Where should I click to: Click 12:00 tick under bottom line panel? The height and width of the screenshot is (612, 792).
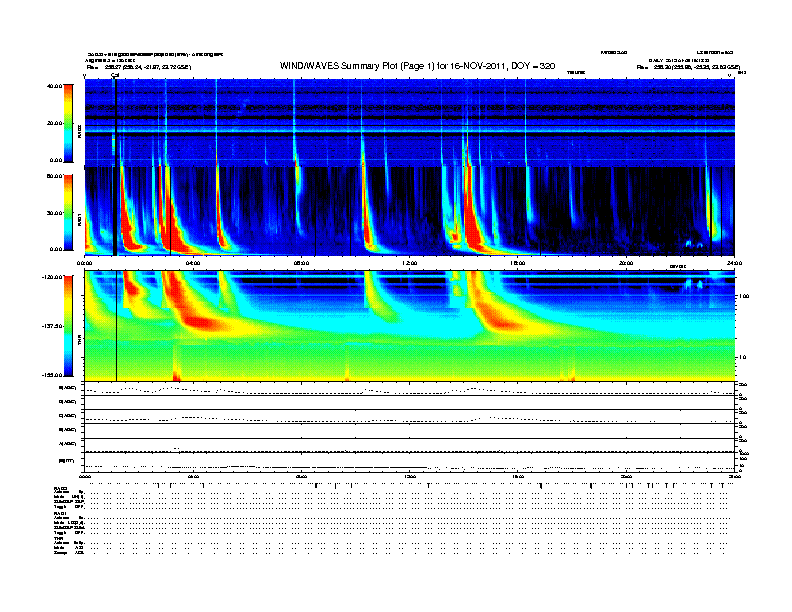pos(410,476)
